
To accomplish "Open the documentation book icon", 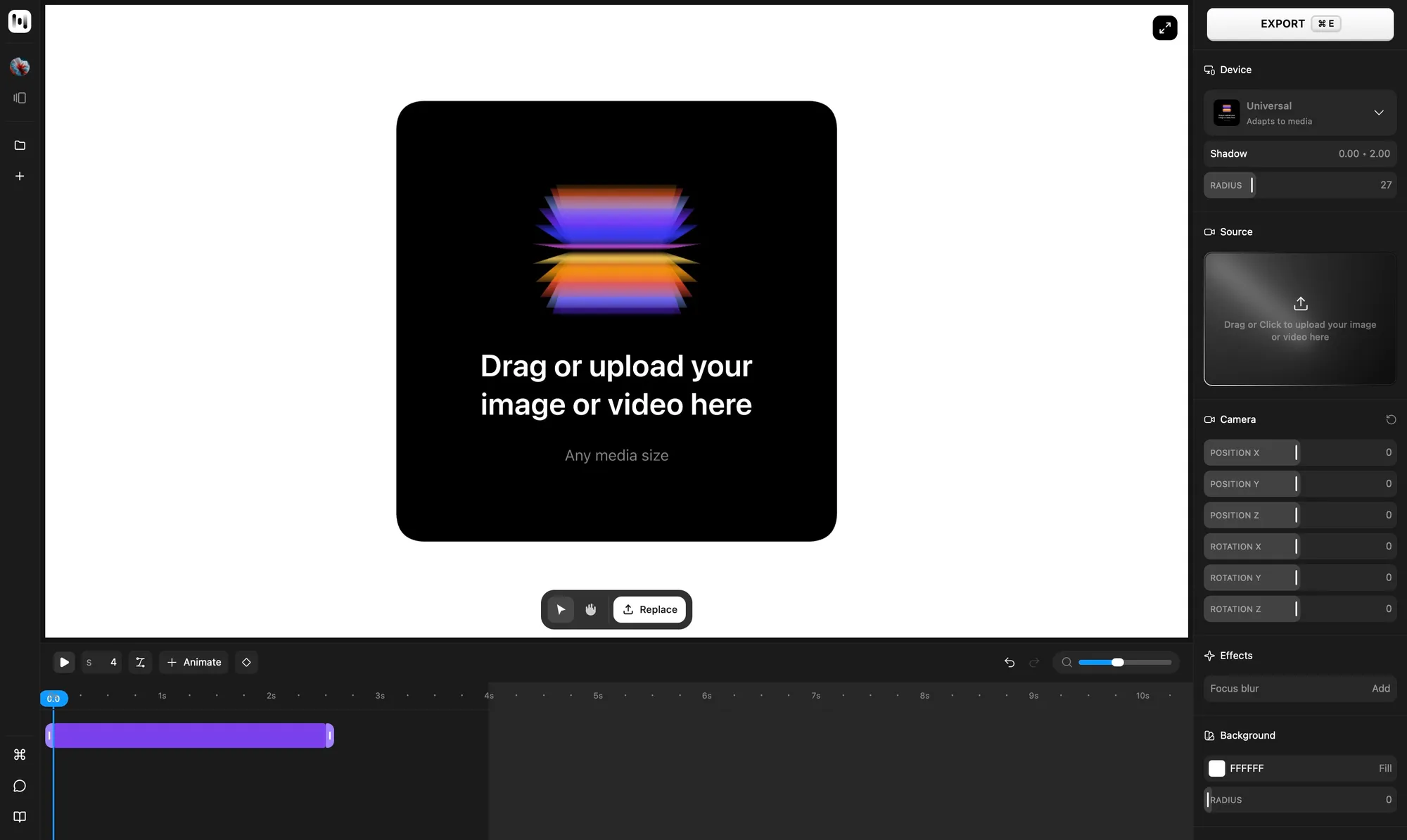I will click(20, 817).
